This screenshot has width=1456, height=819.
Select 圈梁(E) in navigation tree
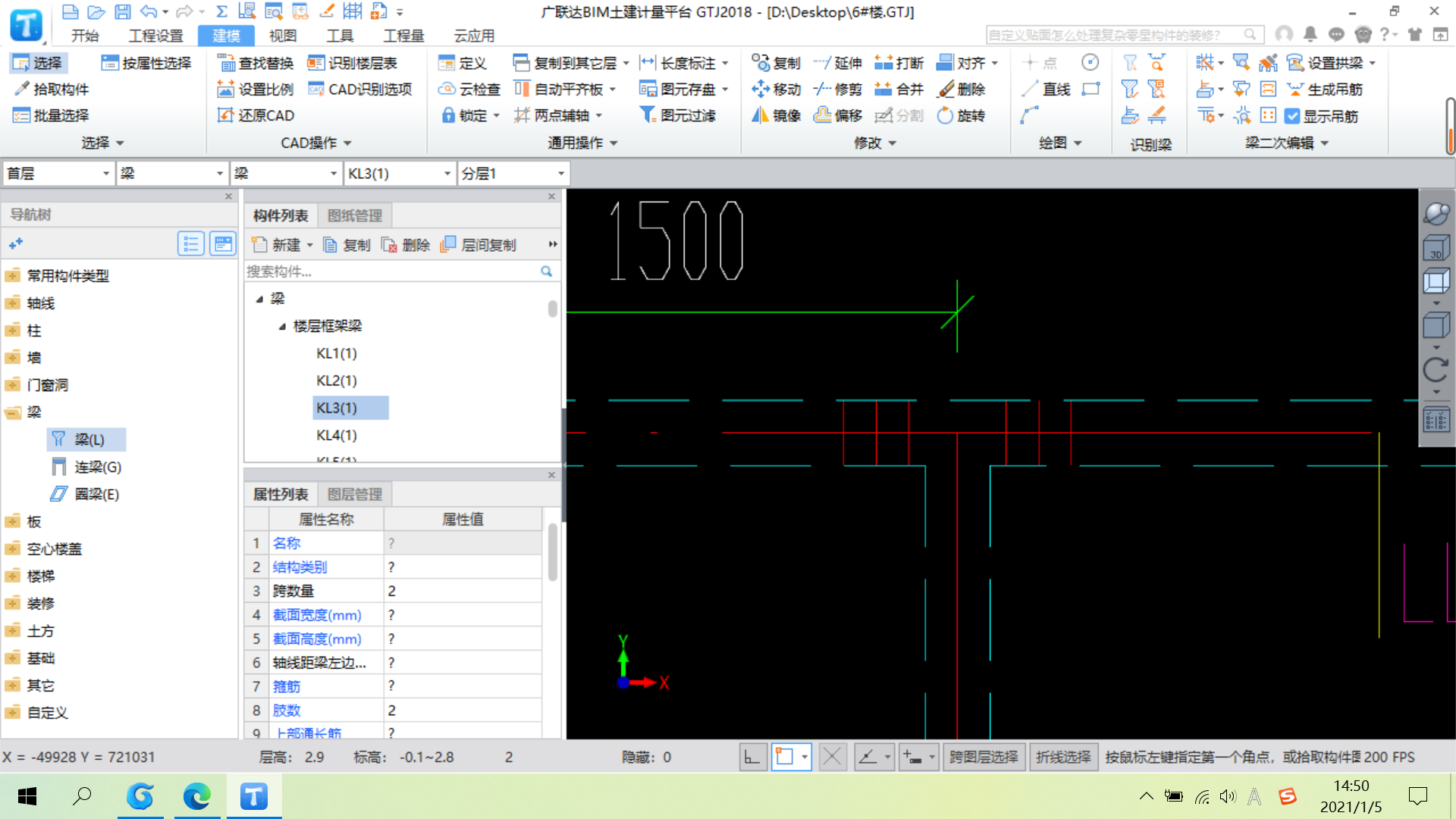85,494
